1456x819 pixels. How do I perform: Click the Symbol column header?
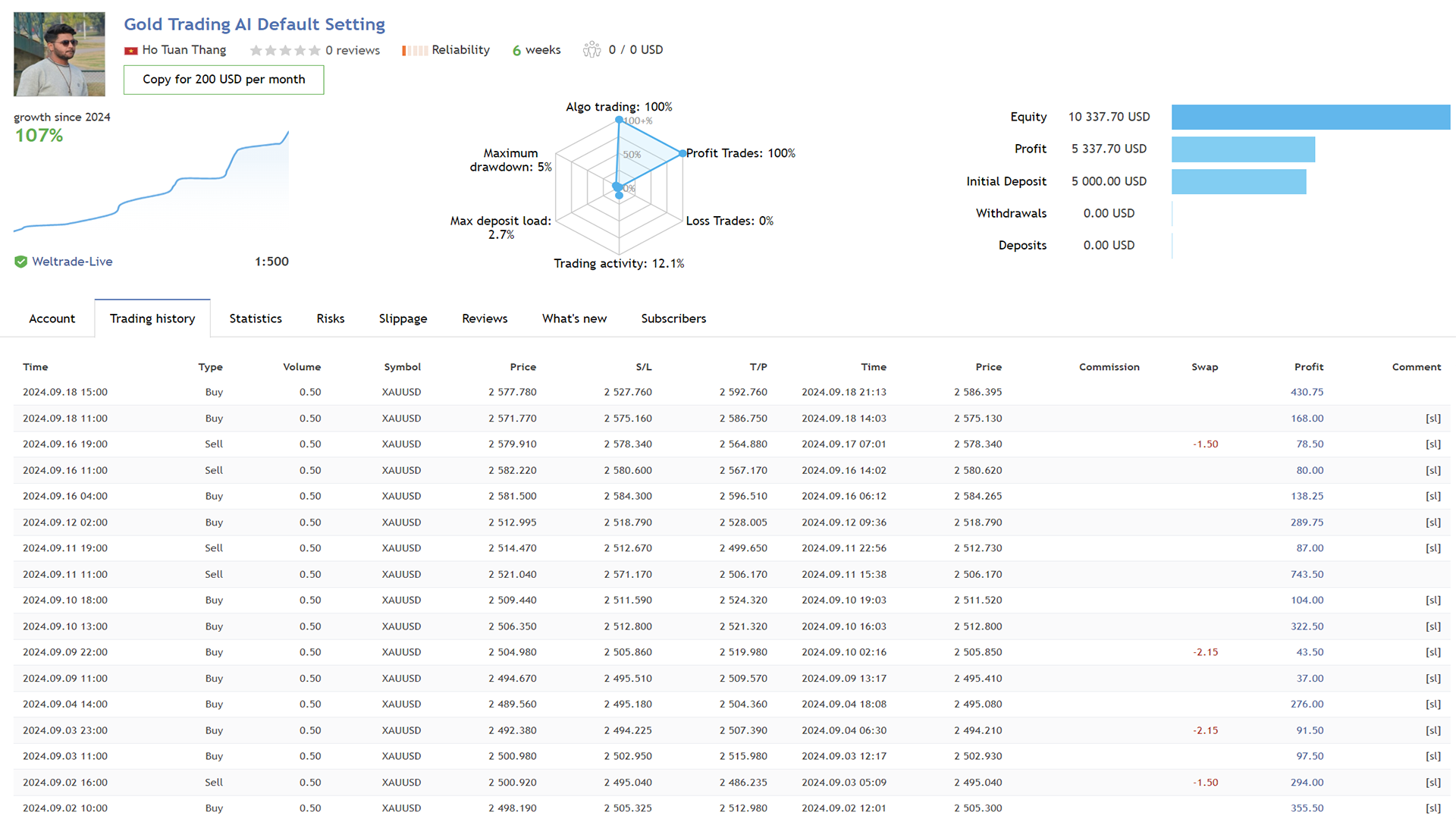pos(402,367)
